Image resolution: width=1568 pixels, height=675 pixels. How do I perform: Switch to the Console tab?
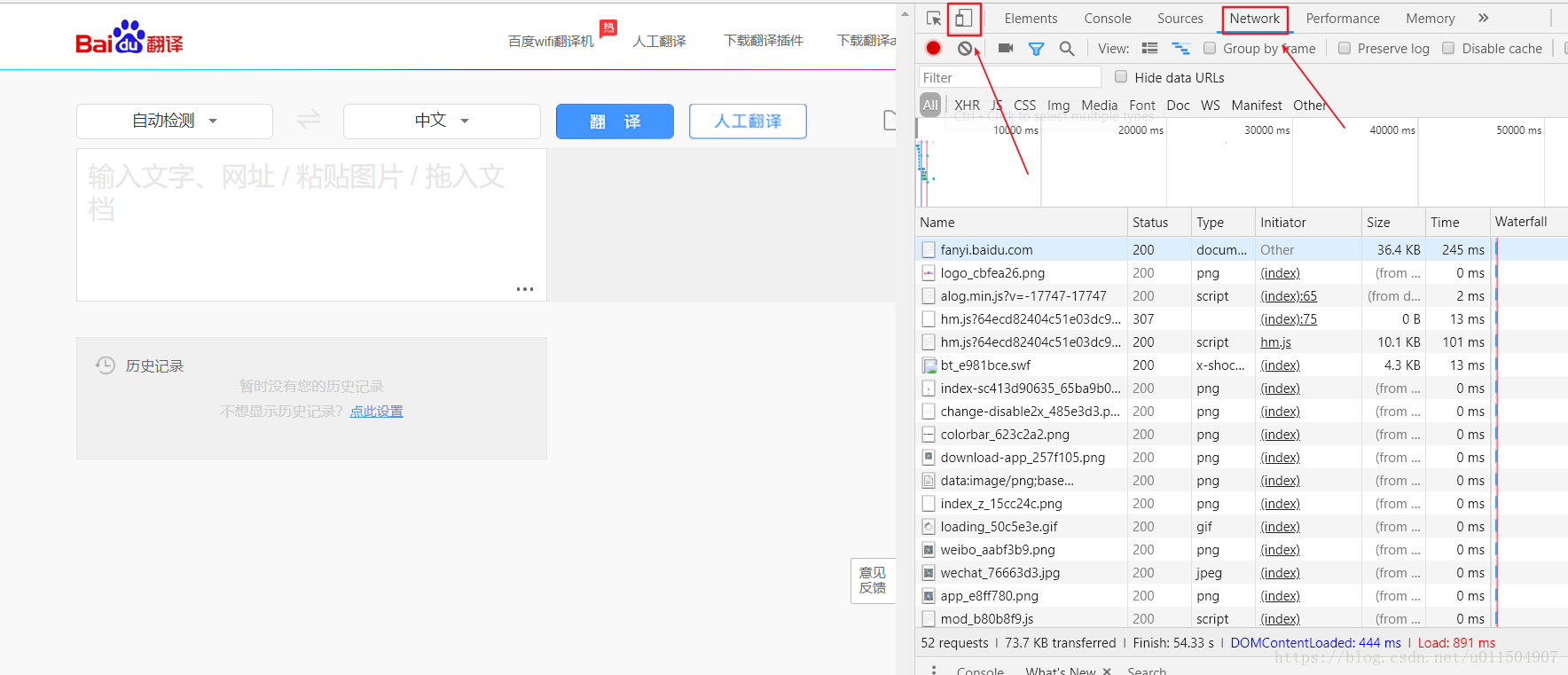pos(1108,19)
